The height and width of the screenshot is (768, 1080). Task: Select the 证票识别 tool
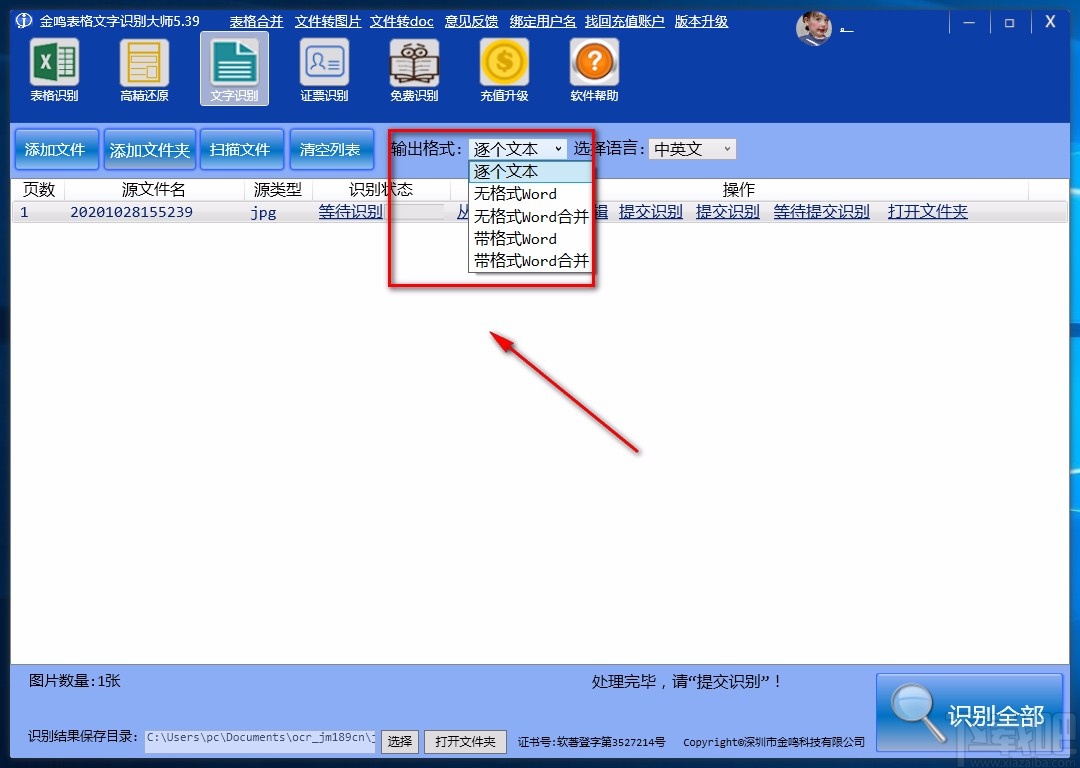[x=322, y=70]
